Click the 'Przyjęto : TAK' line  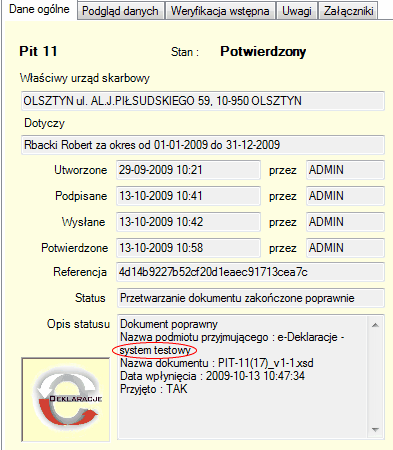point(154,389)
